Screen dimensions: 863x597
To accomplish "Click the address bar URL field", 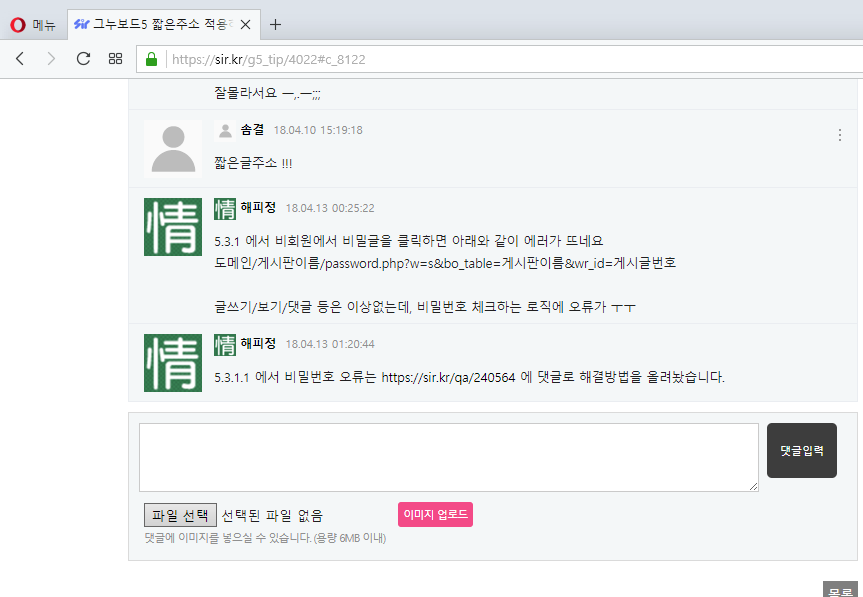I will click(x=500, y=59).
